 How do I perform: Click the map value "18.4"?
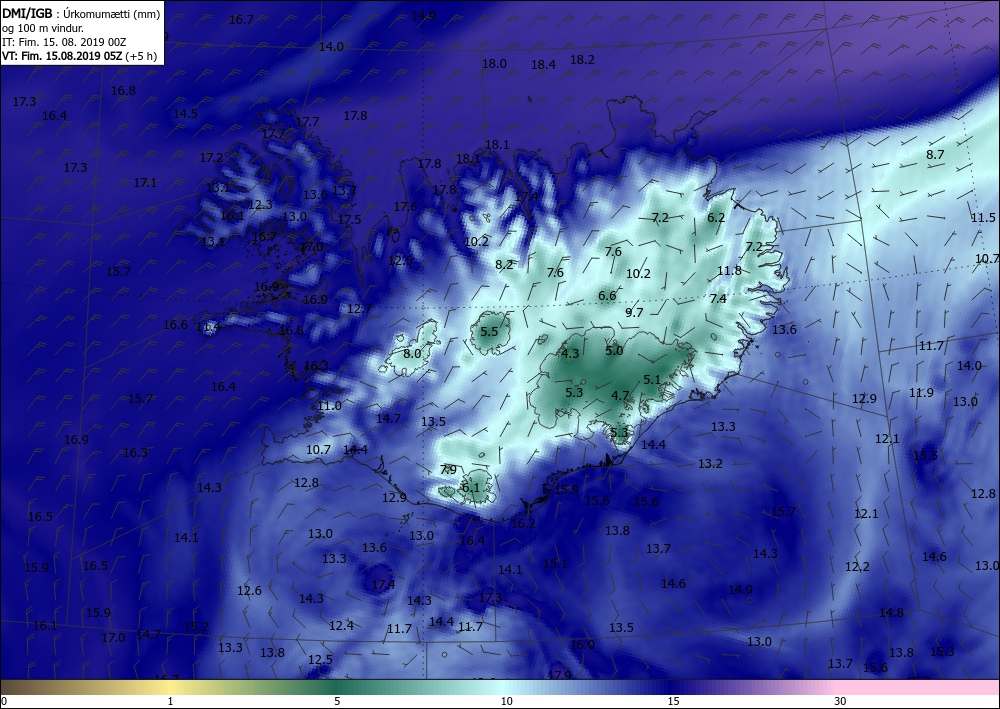click(x=543, y=64)
